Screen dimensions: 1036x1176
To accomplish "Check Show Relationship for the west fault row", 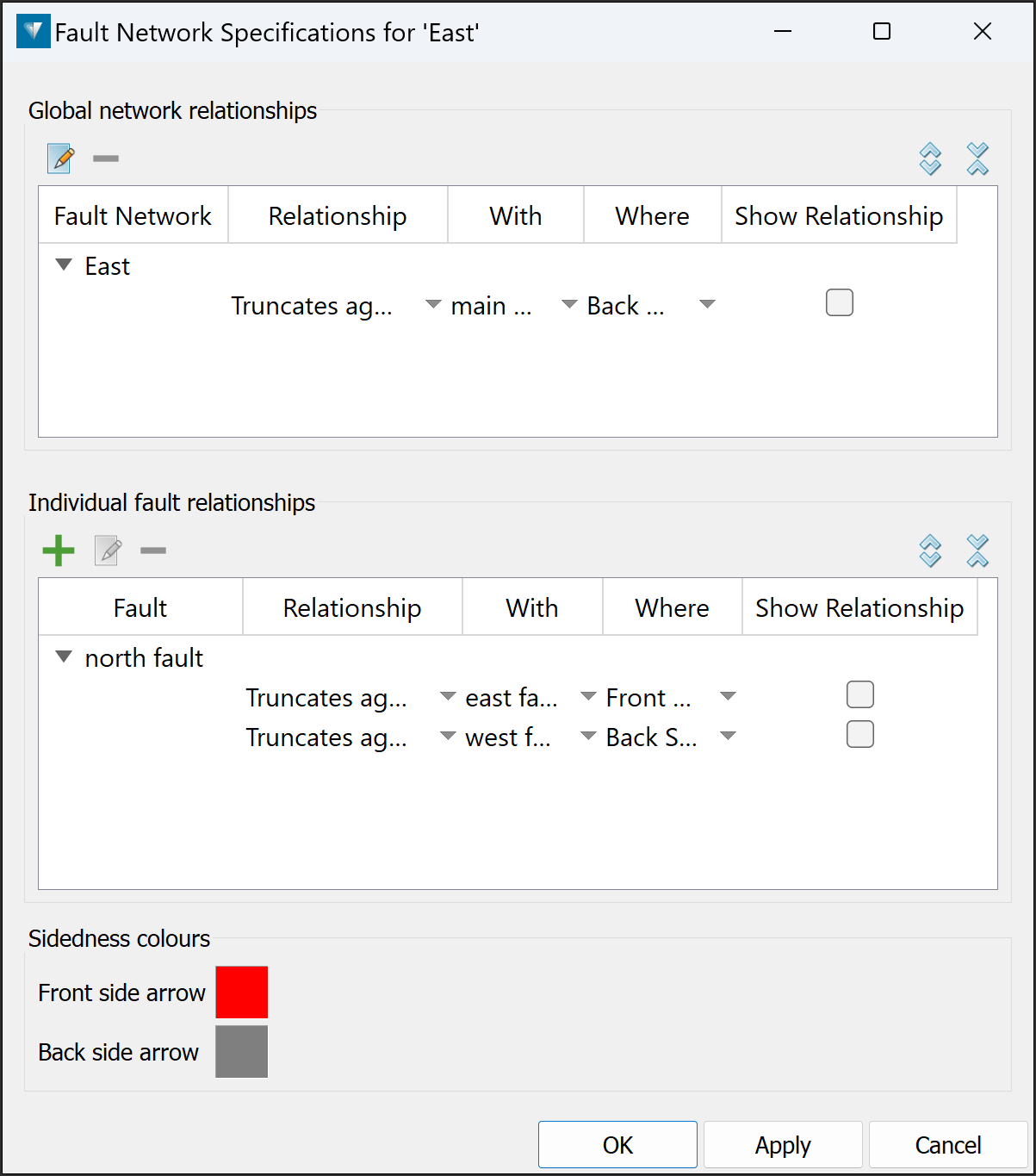I will 859,735.
